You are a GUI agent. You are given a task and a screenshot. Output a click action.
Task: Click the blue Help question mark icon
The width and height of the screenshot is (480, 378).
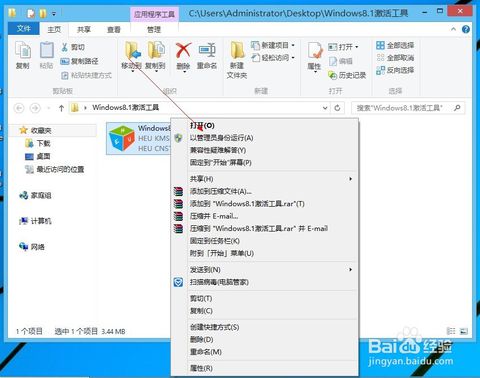pos(466,29)
